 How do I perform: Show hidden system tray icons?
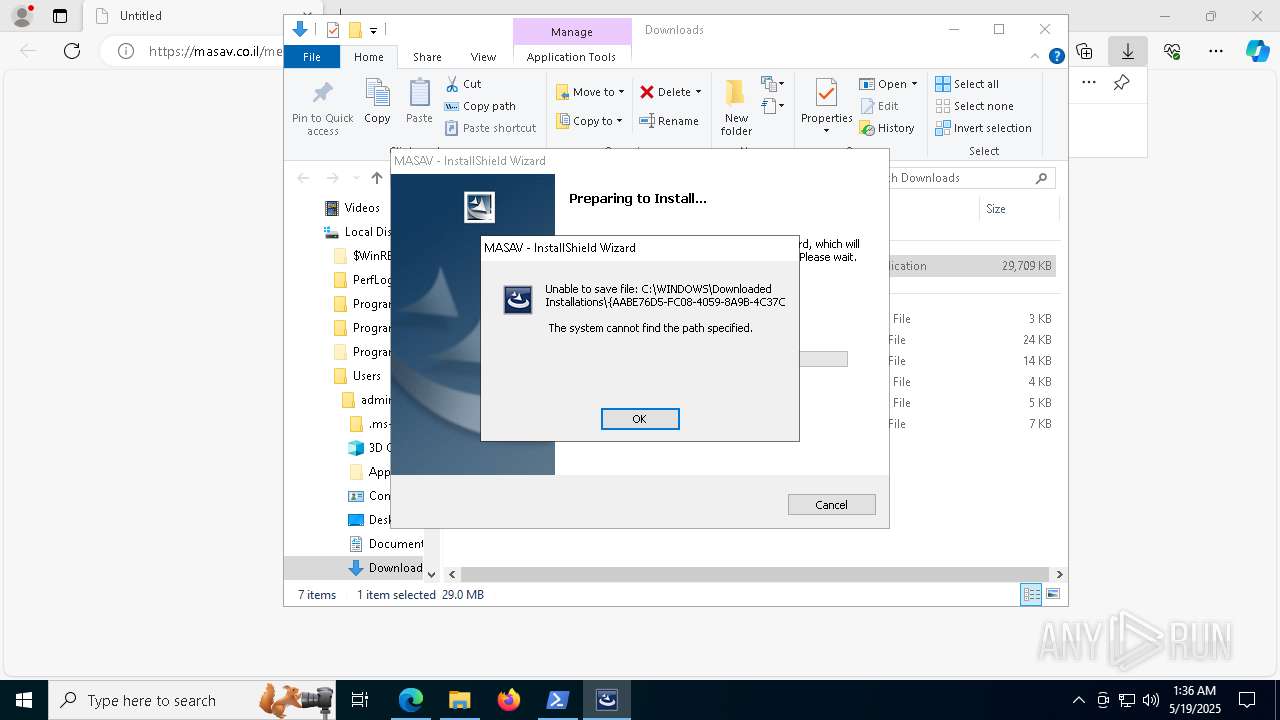[1078, 700]
